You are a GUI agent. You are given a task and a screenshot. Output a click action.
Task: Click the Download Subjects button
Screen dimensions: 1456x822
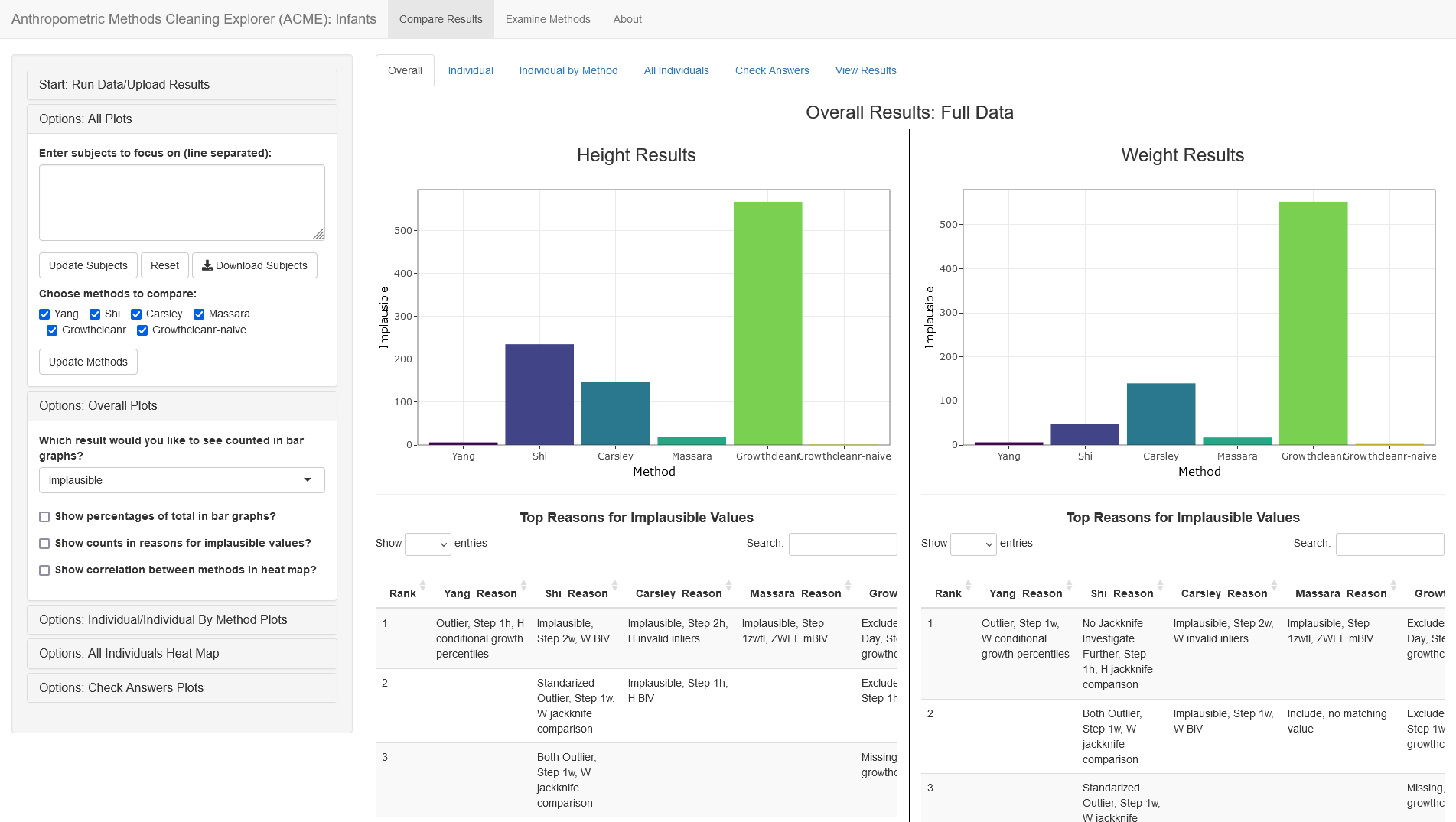[254, 265]
